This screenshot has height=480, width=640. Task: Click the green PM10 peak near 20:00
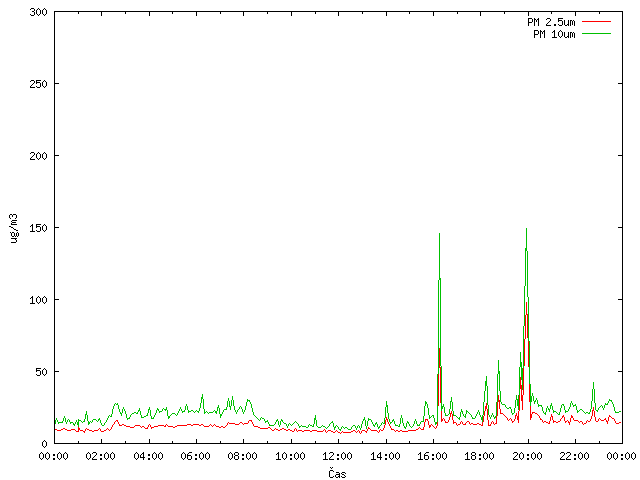click(527, 229)
